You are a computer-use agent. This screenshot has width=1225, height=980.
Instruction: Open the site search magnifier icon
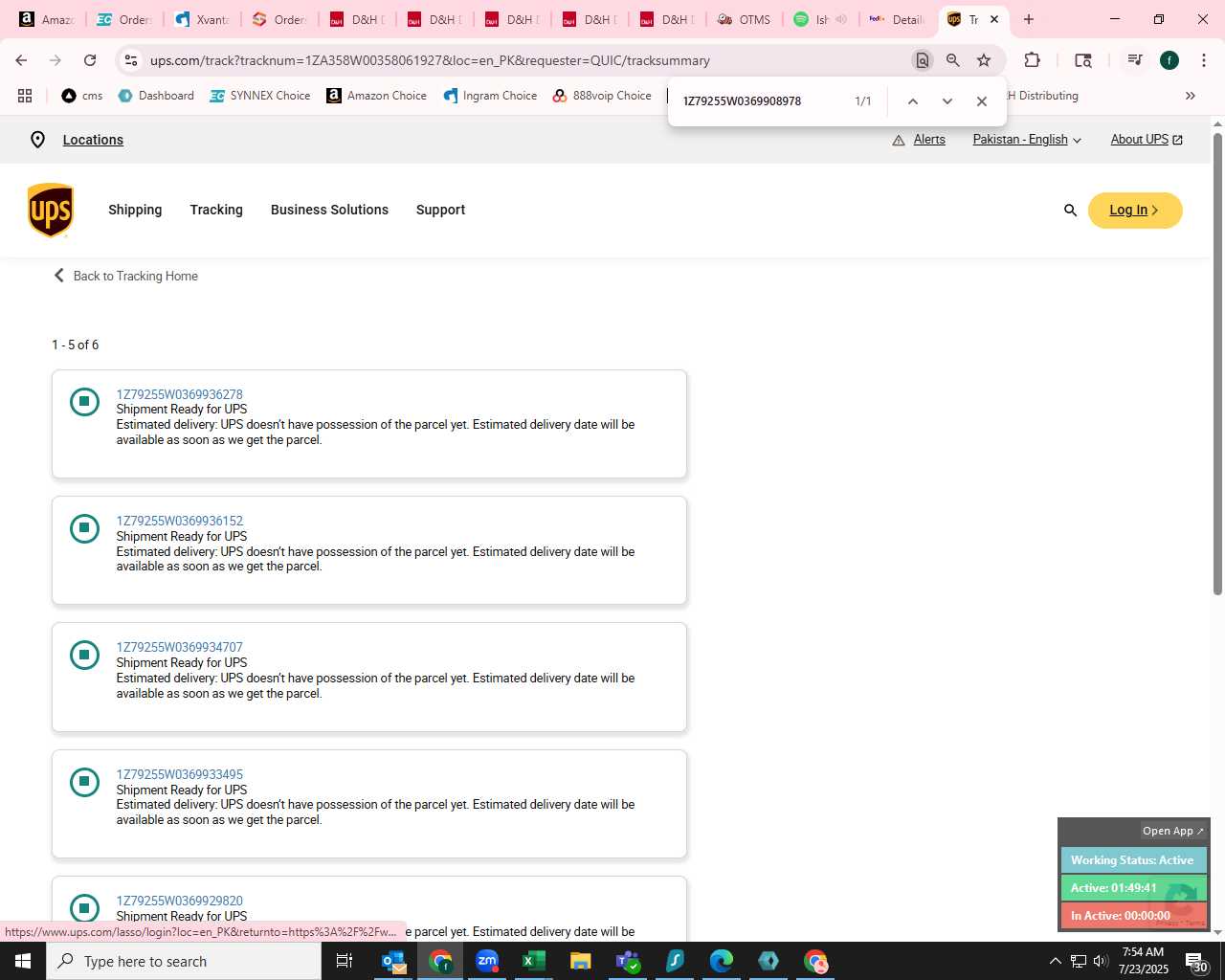[x=1070, y=210]
